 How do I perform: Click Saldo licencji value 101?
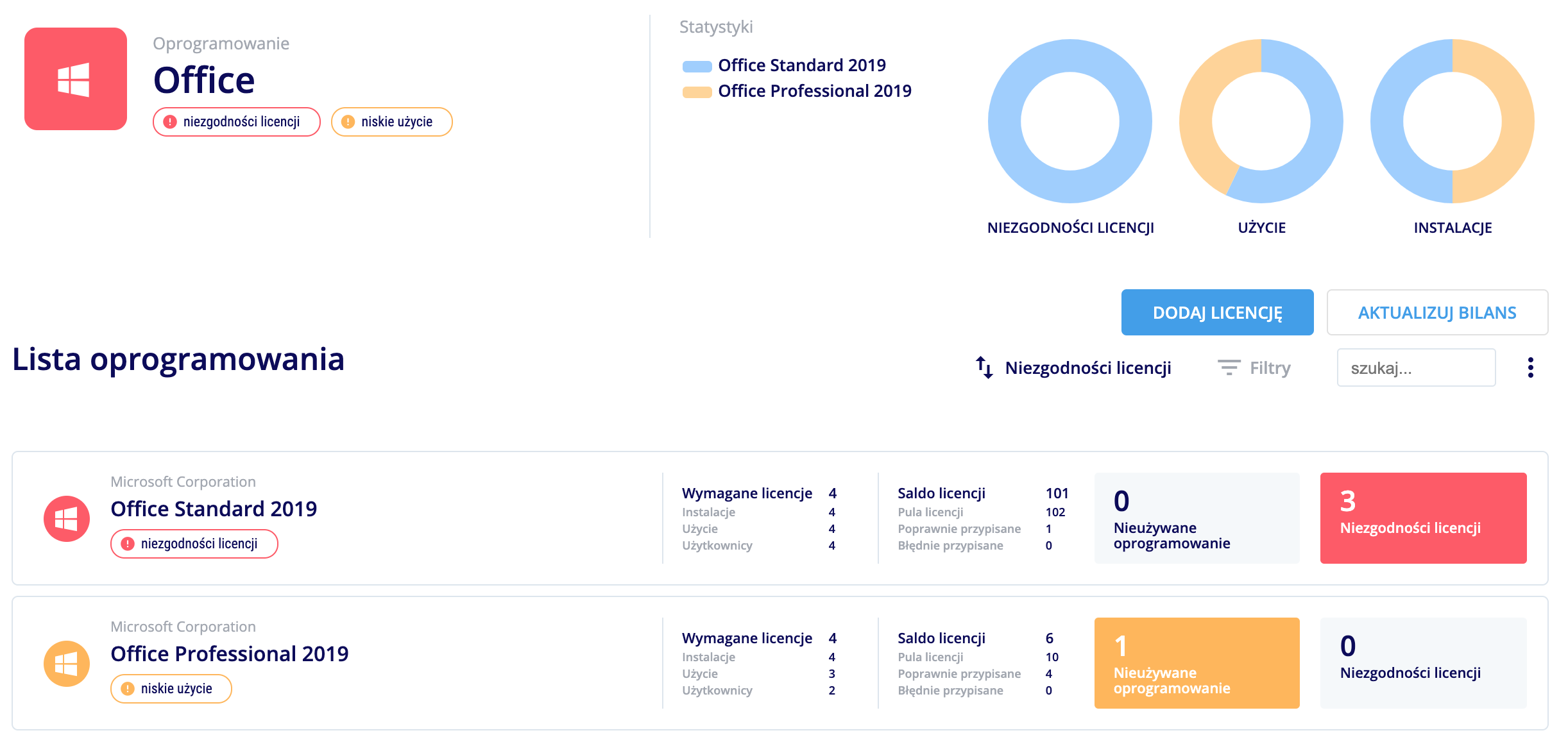click(x=1057, y=493)
